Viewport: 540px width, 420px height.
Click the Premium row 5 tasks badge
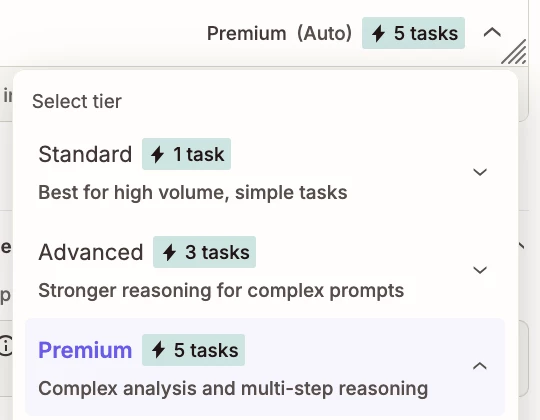(193, 350)
